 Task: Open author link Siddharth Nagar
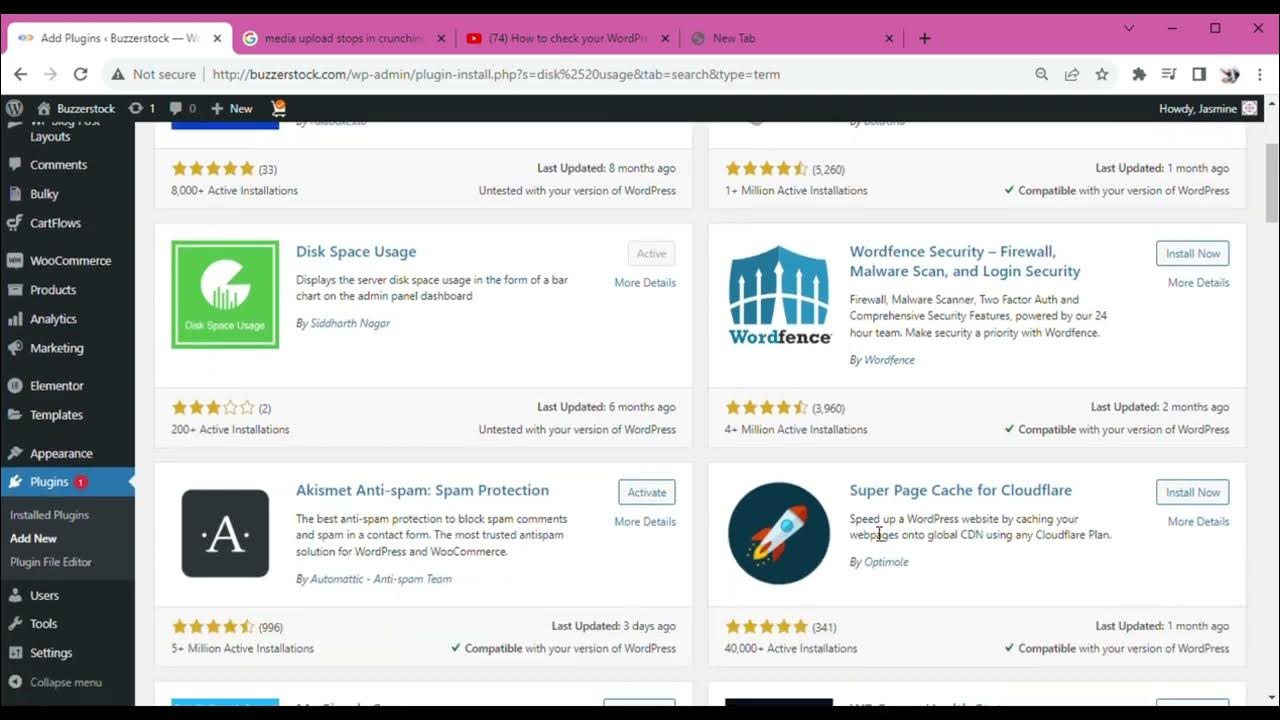click(x=350, y=323)
